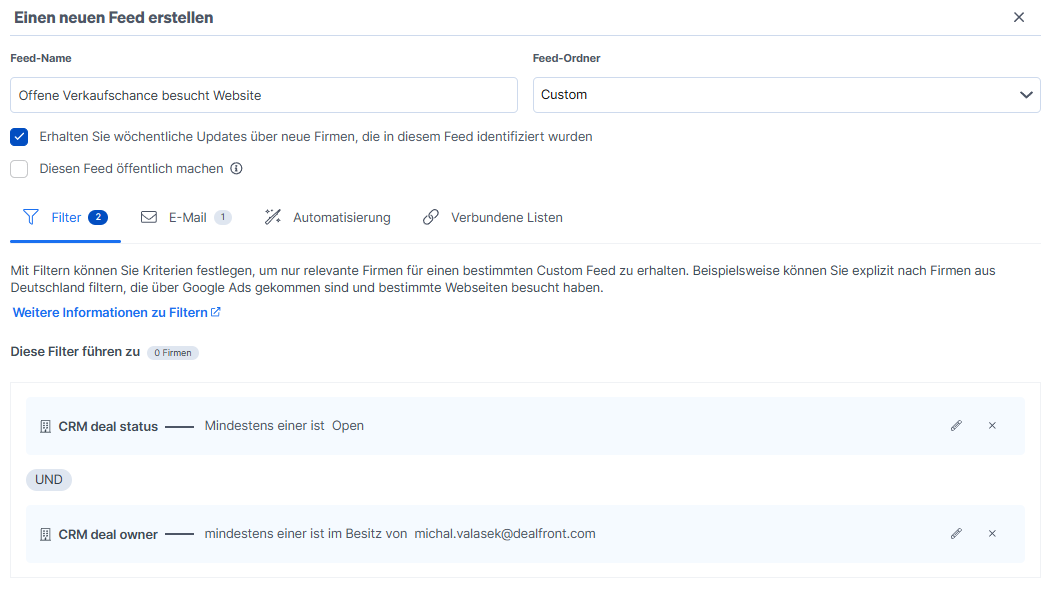Click the building icon before CRM deal status
Image resolution: width=1060 pixels, height=590 pixels.
45,425
